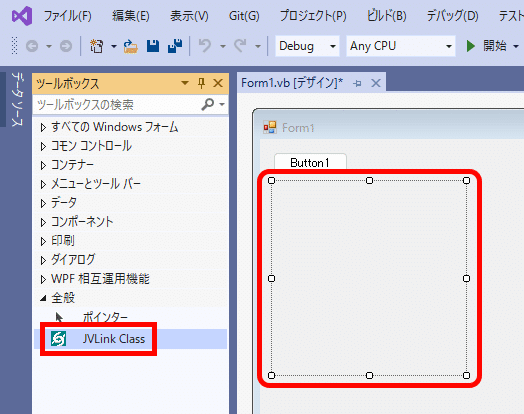Open the Git(G) menu
The height and width of the screenshot is (414, 524).
244,16
